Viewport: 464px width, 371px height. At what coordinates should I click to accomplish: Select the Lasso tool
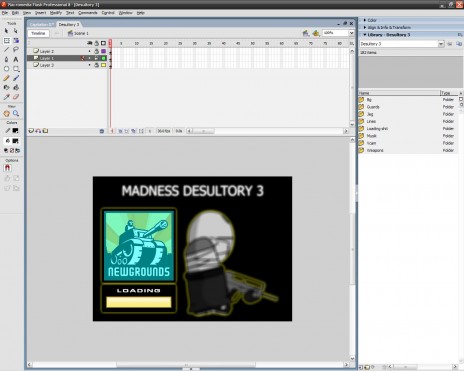[16, 50]
